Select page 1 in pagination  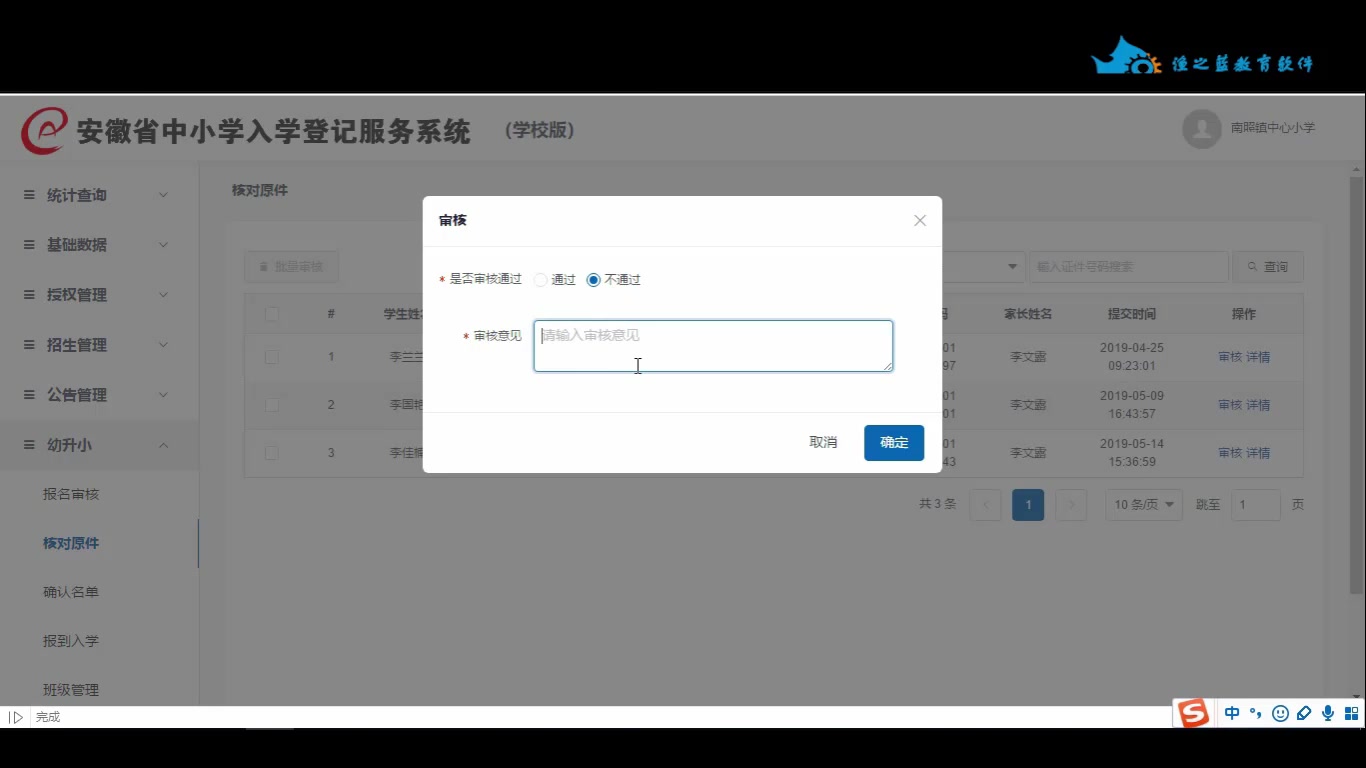[x=1028, y=505]
